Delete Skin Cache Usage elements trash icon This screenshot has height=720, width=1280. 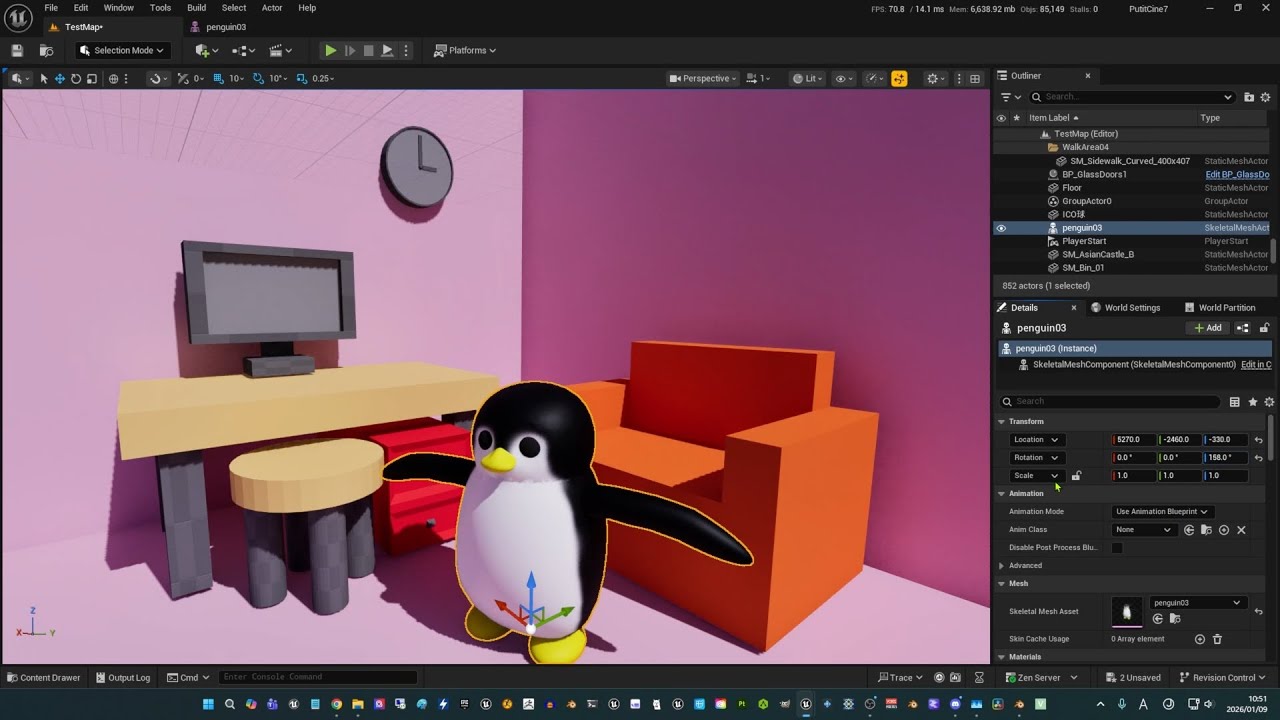tap(1217, 639)
